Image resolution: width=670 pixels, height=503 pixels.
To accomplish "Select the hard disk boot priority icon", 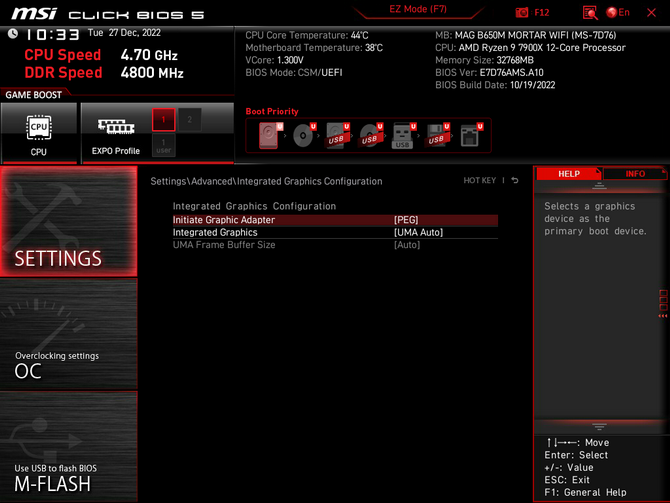I will click(x=270, y=135).
